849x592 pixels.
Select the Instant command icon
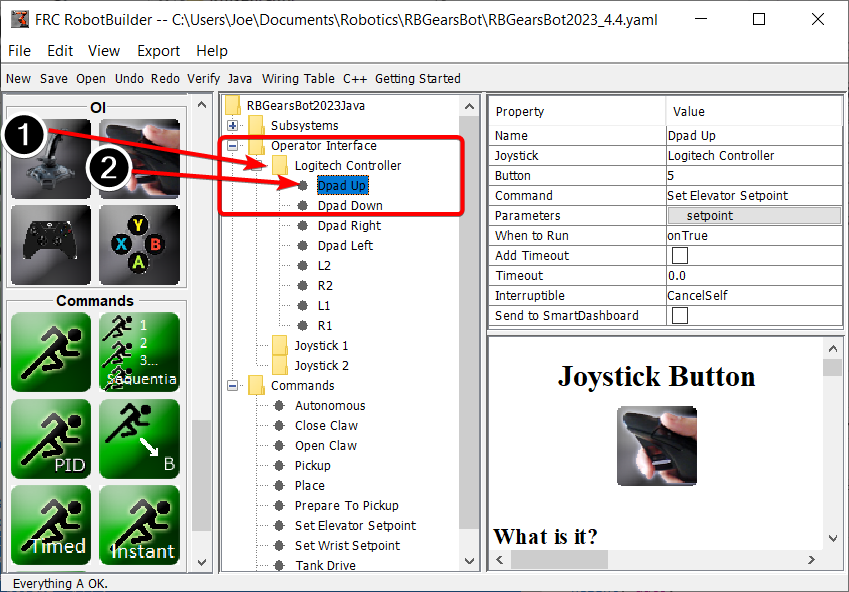point(139,524)
